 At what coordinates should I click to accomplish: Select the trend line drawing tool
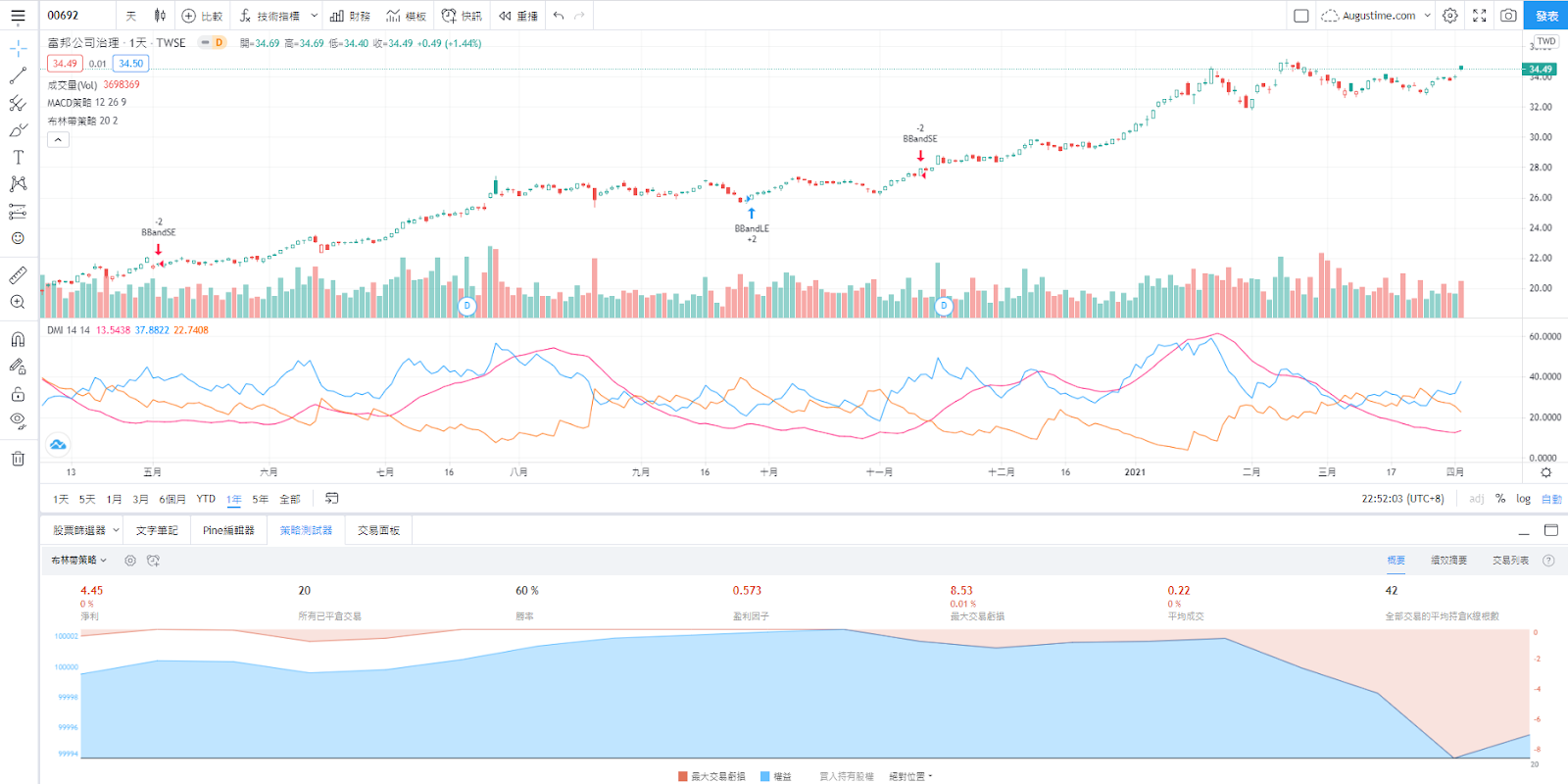point(18,75)
